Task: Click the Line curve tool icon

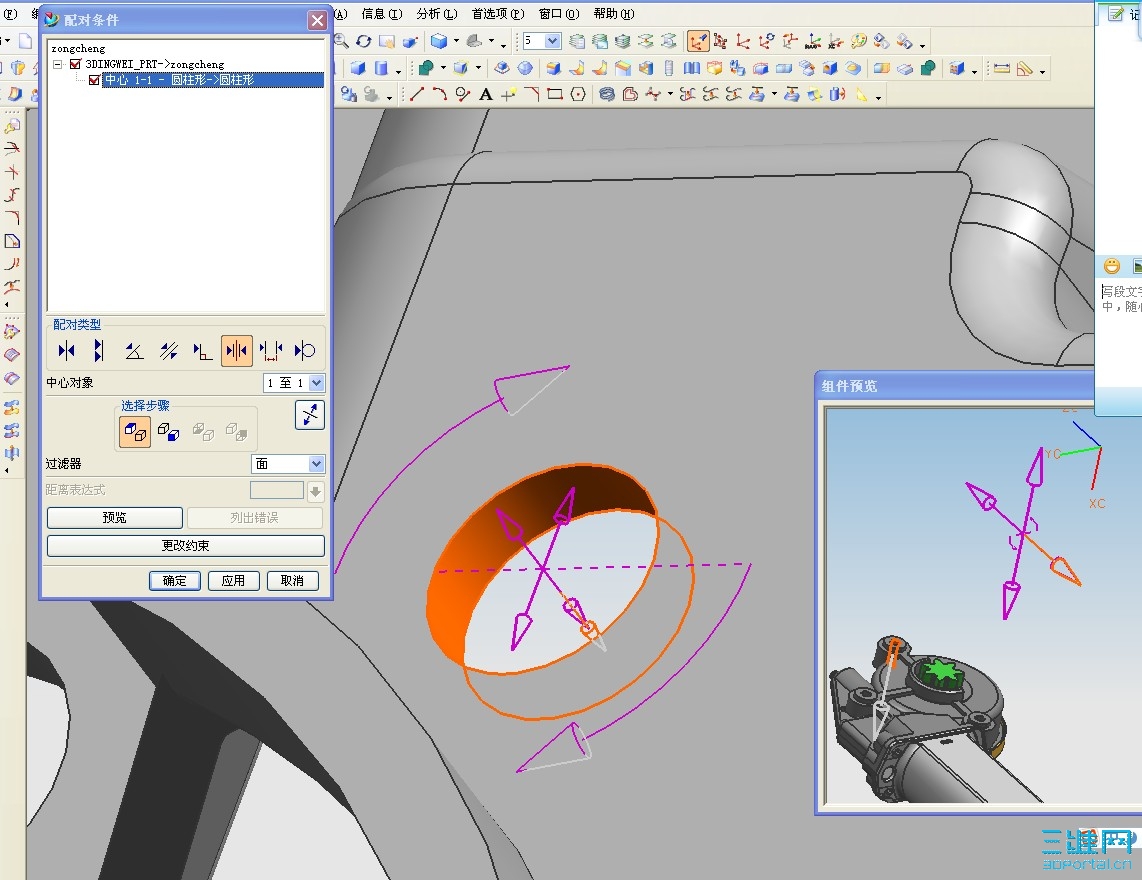Action: [x=417, y=94]
